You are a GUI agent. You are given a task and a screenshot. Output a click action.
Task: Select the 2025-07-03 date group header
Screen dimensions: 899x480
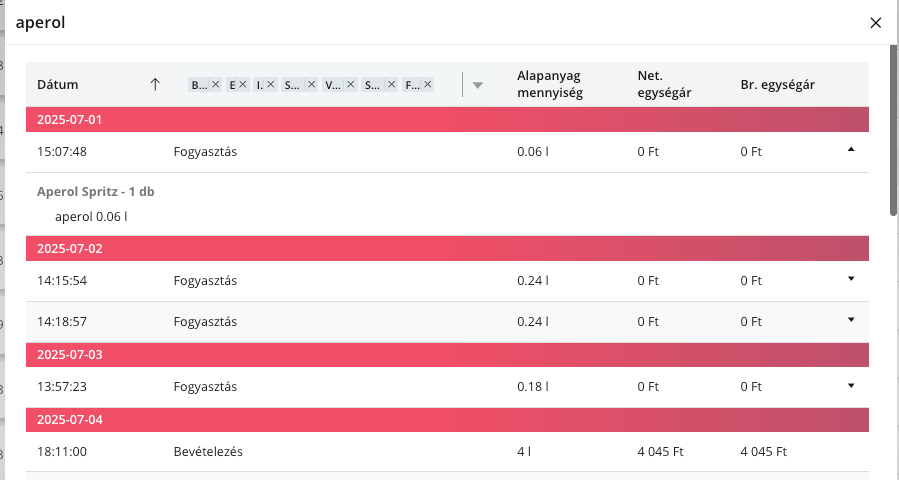click(447, 355)
